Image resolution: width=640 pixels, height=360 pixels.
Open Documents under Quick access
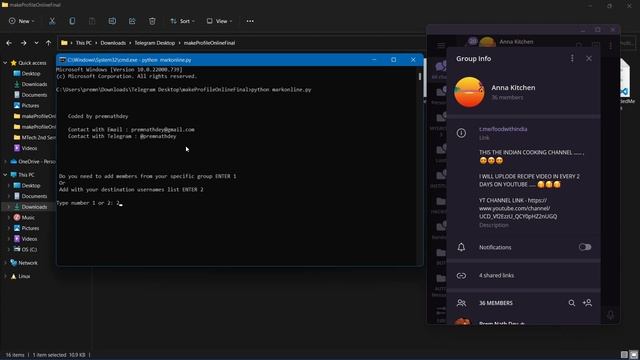[34, 95]
